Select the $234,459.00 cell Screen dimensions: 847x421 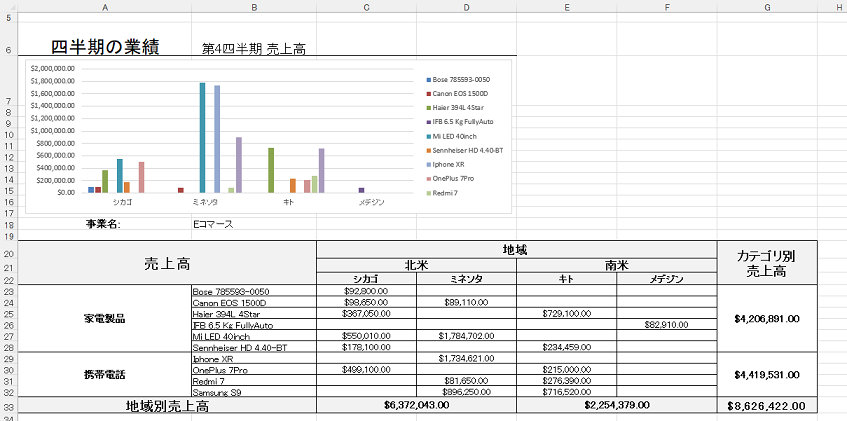pos(567,348)
